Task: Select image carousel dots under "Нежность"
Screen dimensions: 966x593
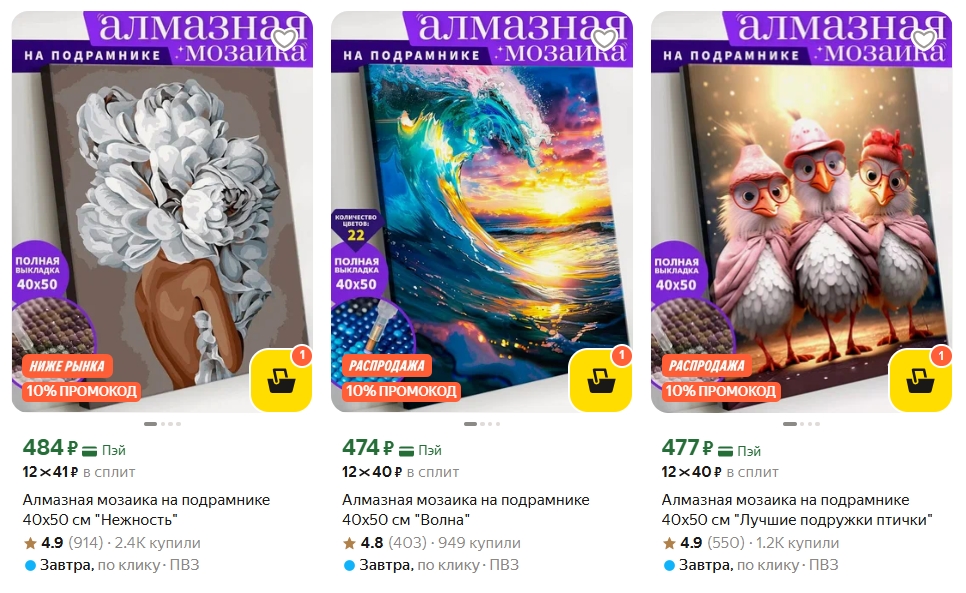Action: coord(162,424)
